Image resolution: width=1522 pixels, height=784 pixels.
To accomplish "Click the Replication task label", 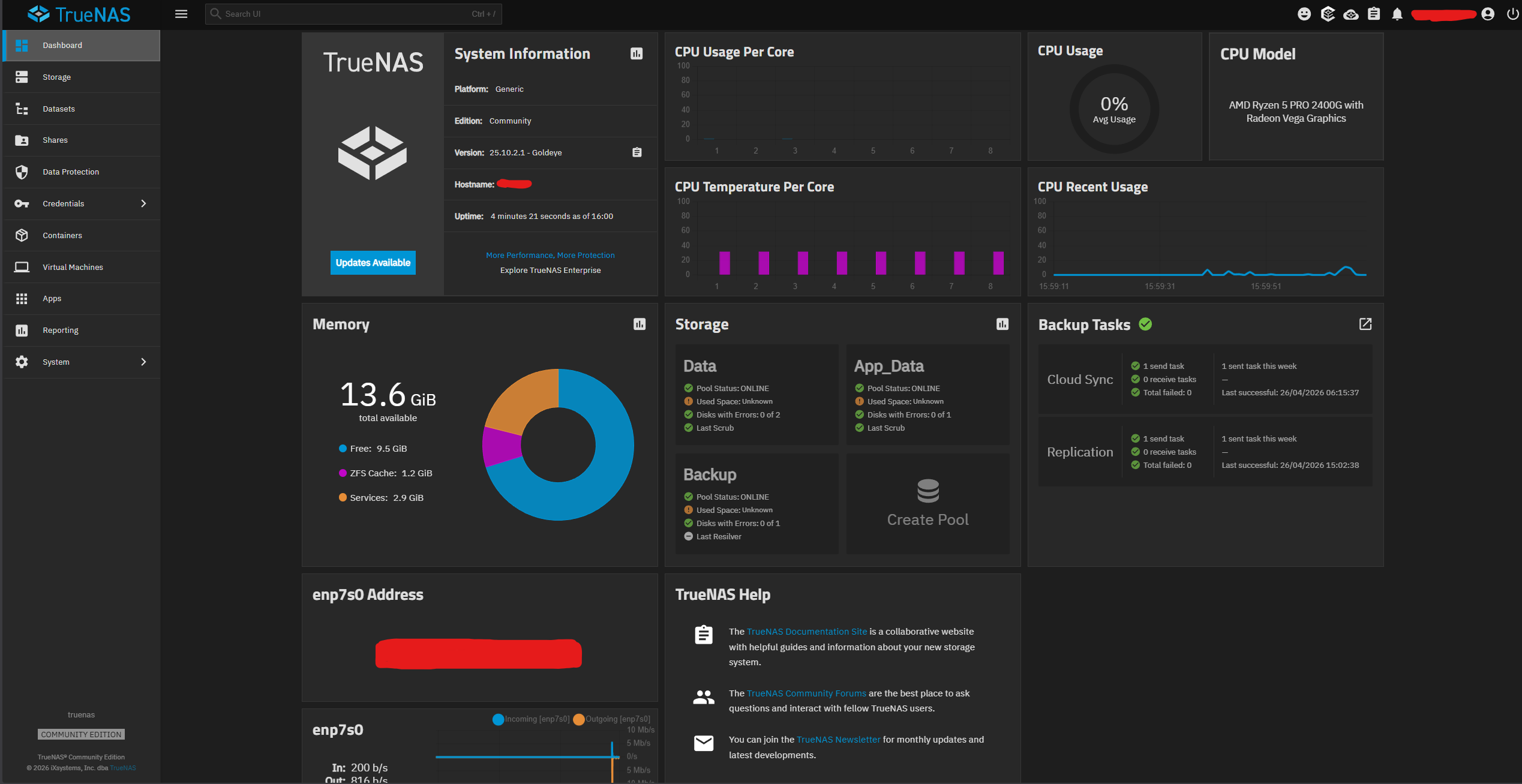I will (x=1080, y=452).
